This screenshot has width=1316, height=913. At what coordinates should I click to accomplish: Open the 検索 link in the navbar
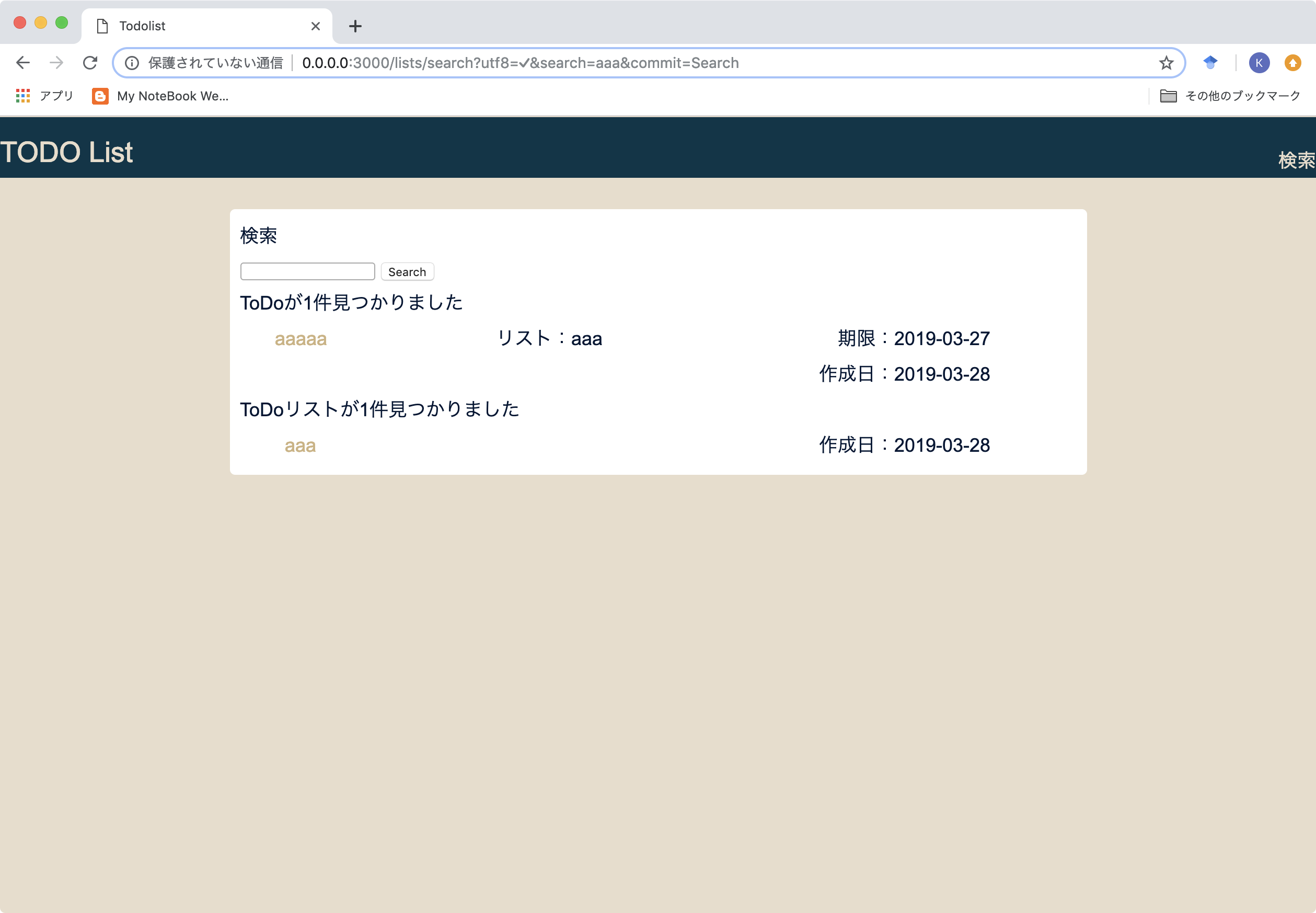(1297, 160)
